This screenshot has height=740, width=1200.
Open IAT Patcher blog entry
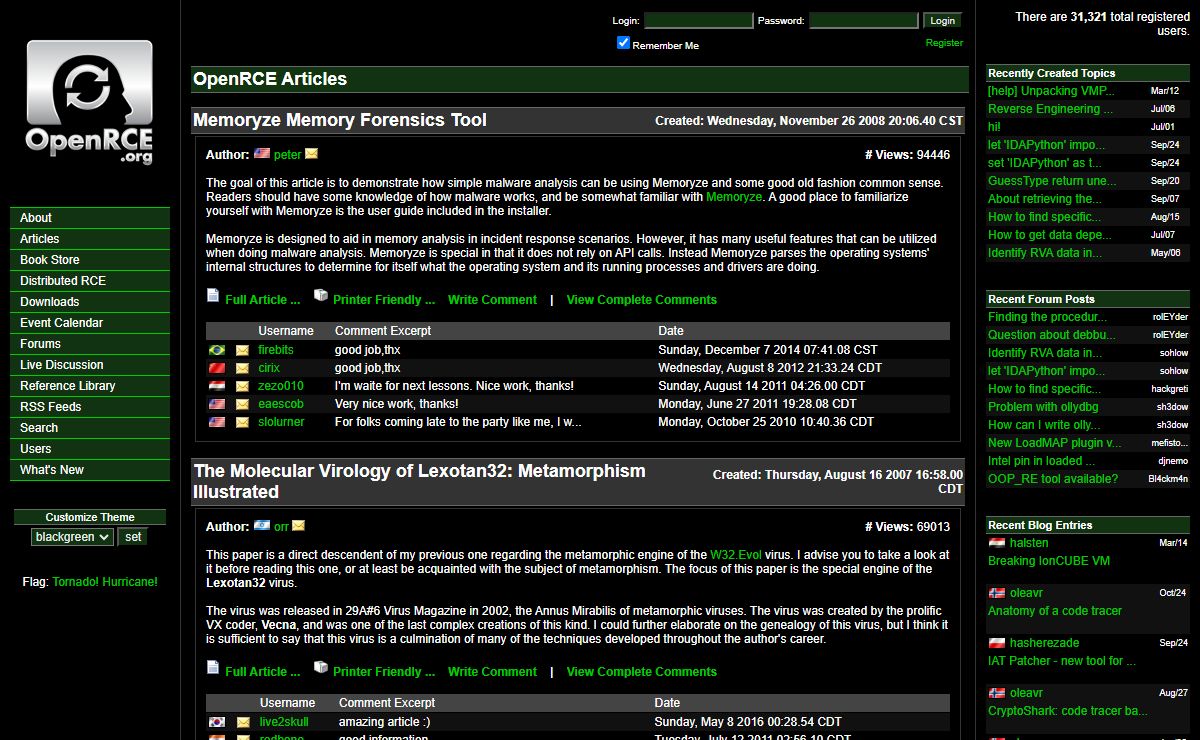(x=1062, y=661)
